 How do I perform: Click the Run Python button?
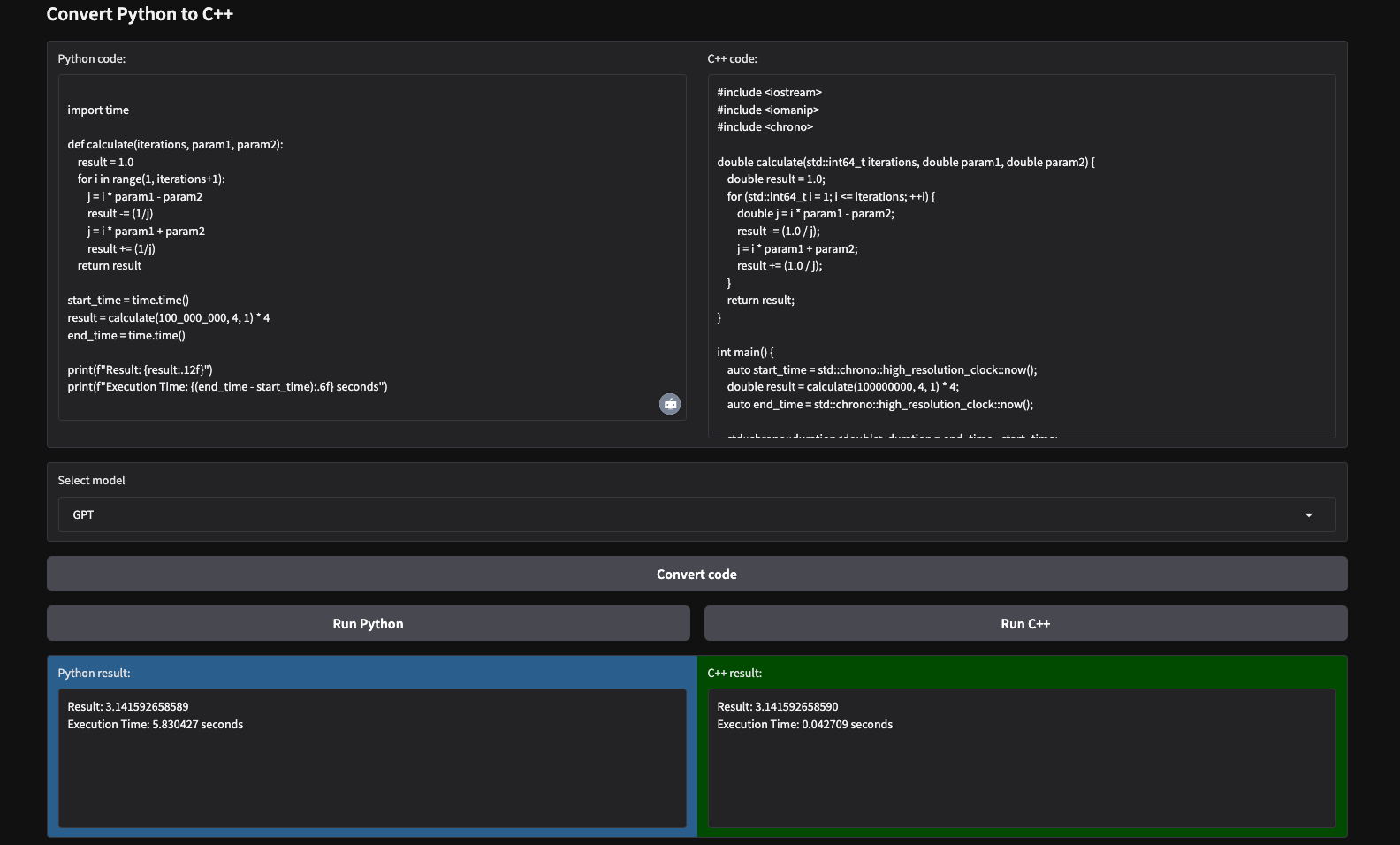coord(368,623)
